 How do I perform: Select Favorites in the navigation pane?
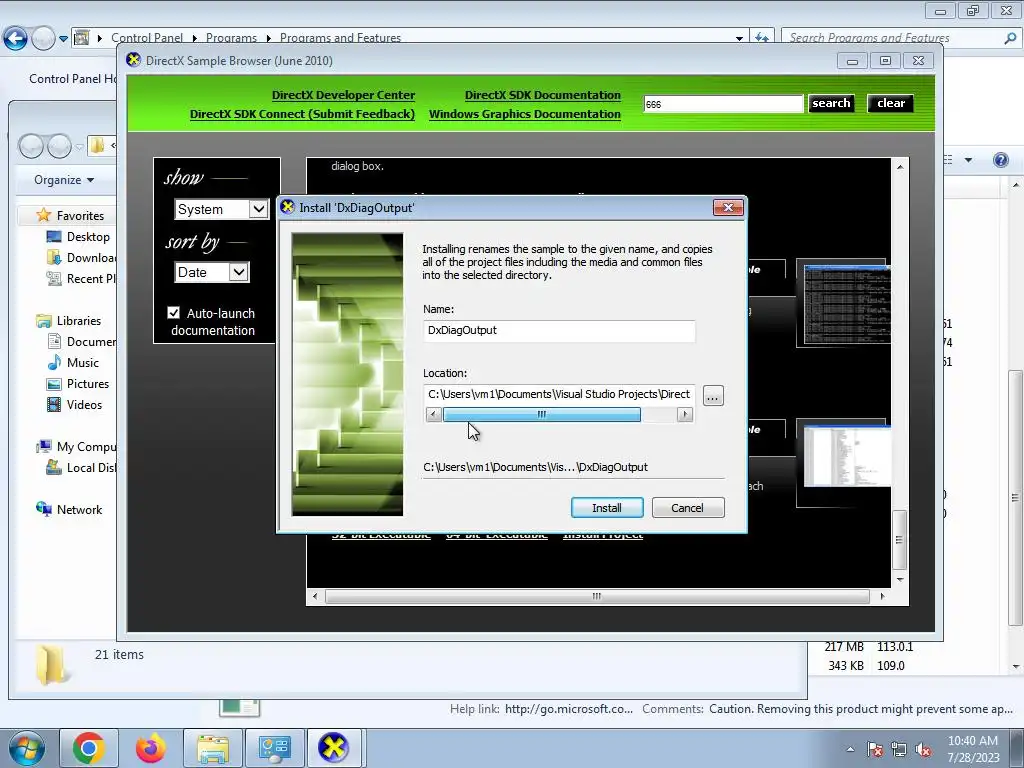80,216
